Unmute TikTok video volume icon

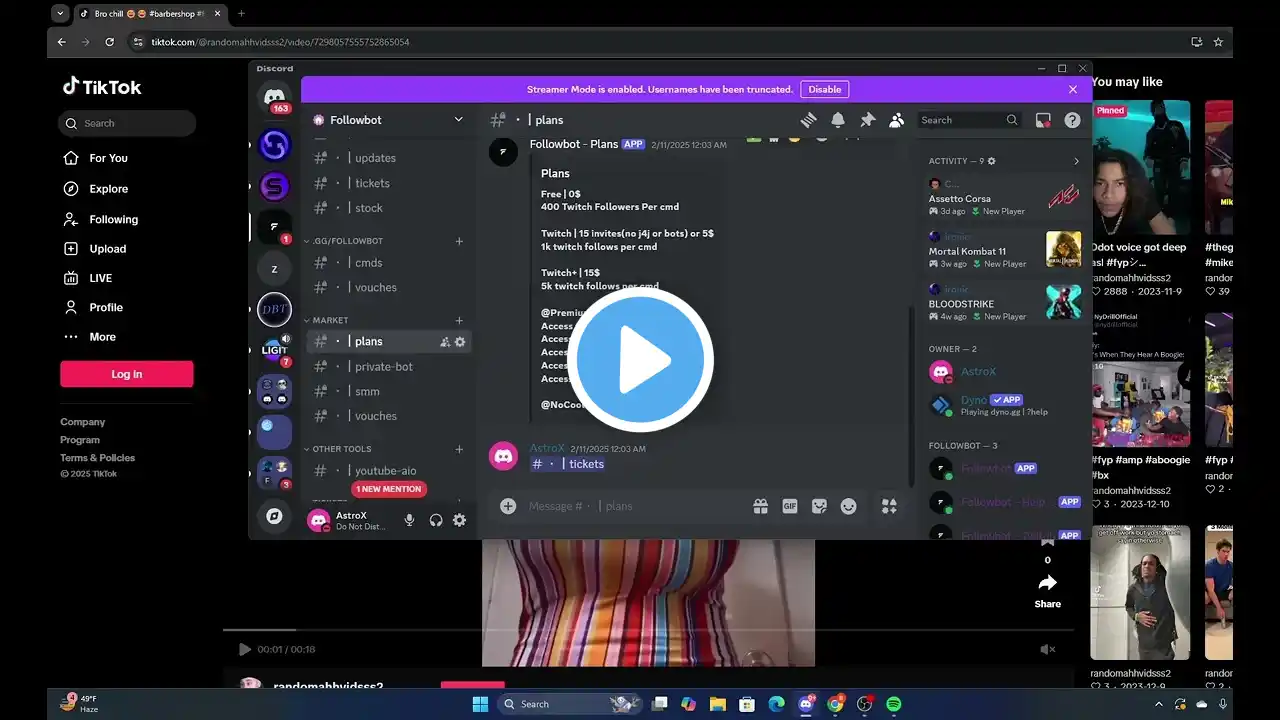1048,649
